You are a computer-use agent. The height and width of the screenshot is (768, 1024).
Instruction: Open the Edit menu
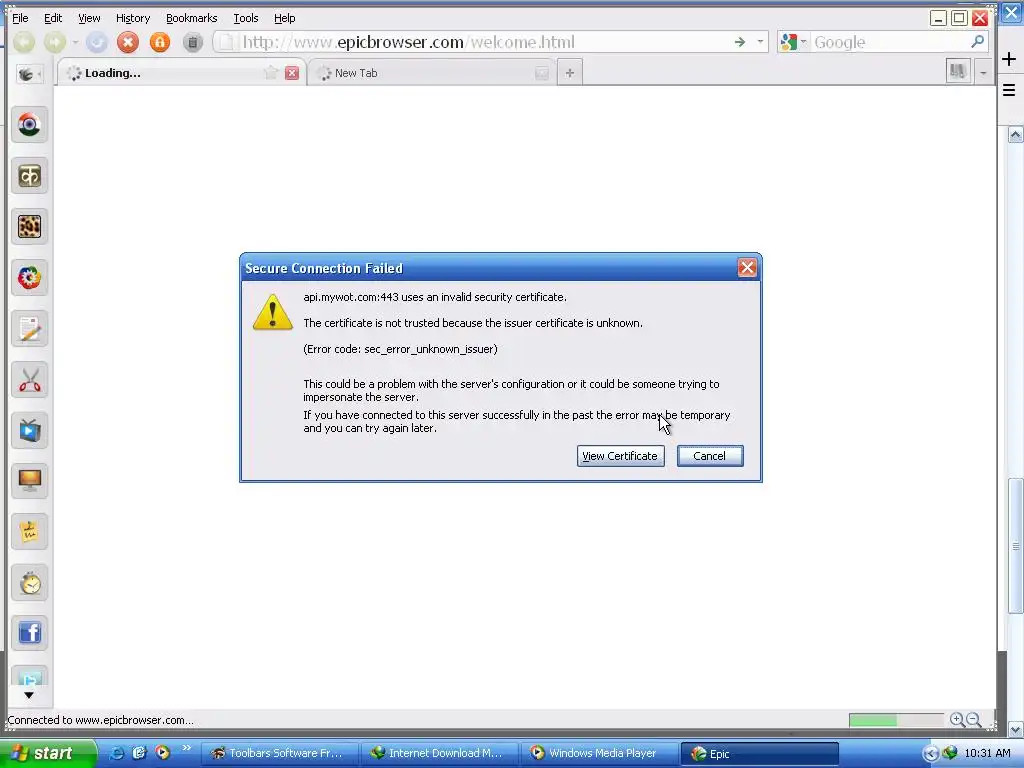53,18
